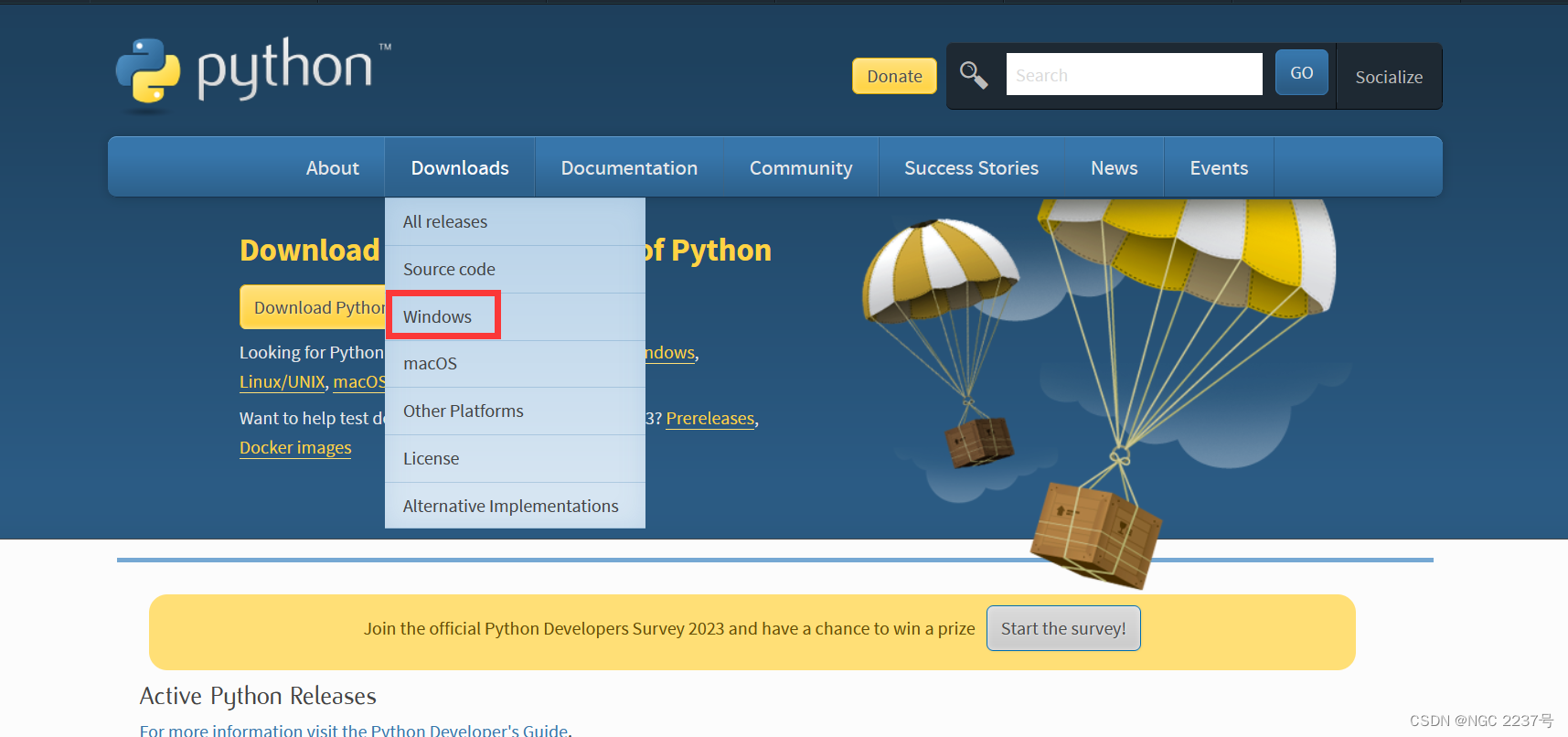Select Alternative Implementations in dropdown
Viewport: 1568px width, 737px height.
pos(515,506)
